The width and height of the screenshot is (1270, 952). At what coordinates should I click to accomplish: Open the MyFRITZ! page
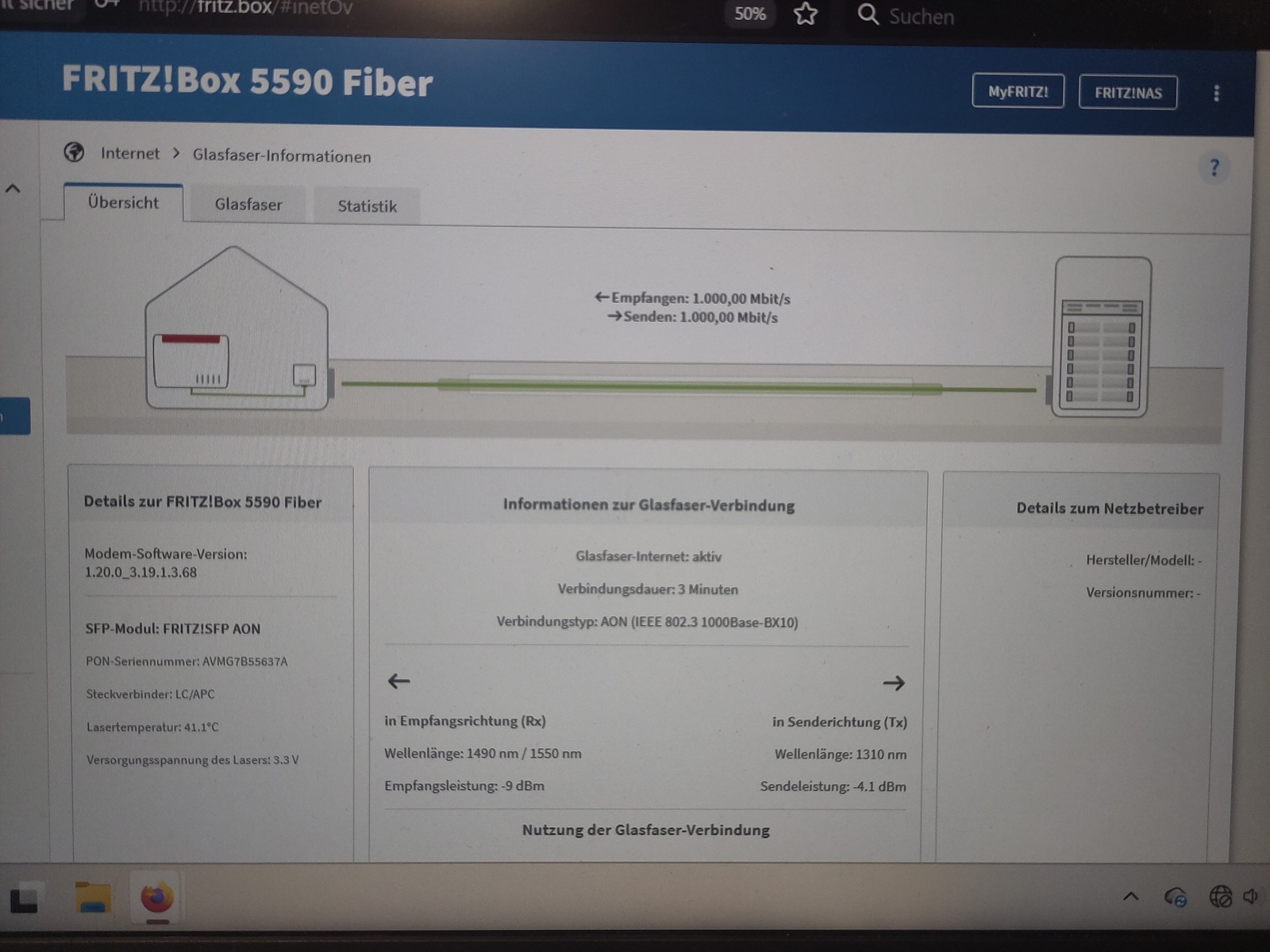coord(1018,91)
